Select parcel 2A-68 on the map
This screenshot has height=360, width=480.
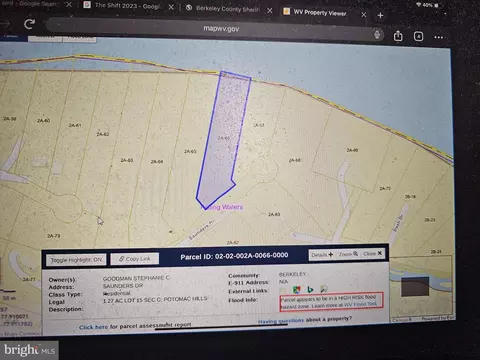(x=295, y=160)
